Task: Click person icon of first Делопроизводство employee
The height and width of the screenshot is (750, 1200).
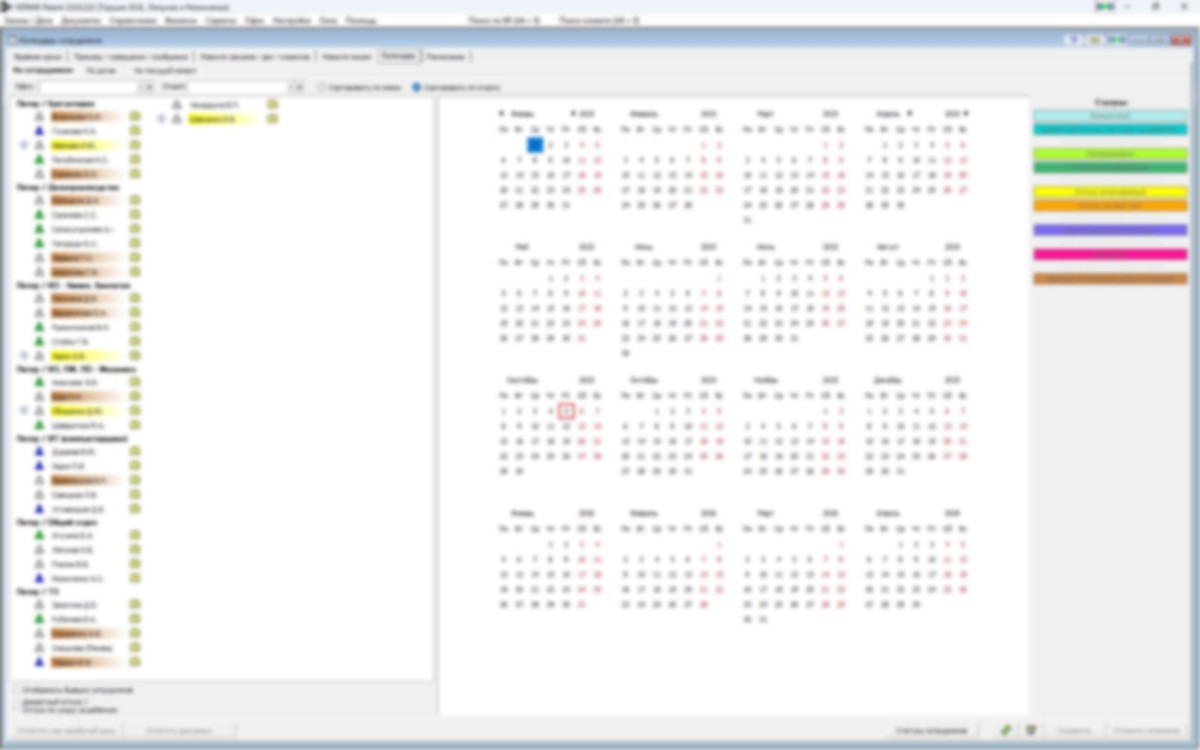Action: (x=39, y=200)
